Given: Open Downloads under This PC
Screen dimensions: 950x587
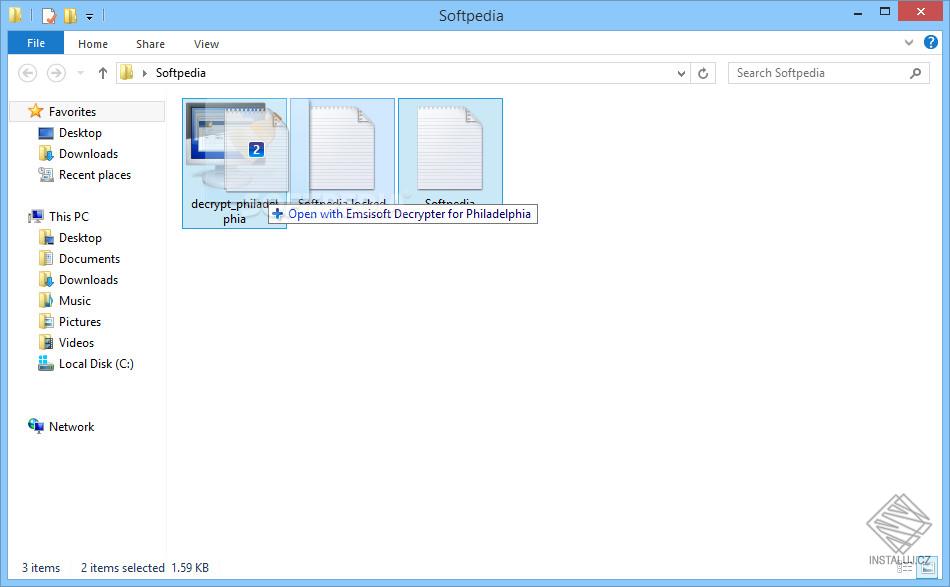Looking at the screenshot, I should pyautogui.click(x=88, y=280).
